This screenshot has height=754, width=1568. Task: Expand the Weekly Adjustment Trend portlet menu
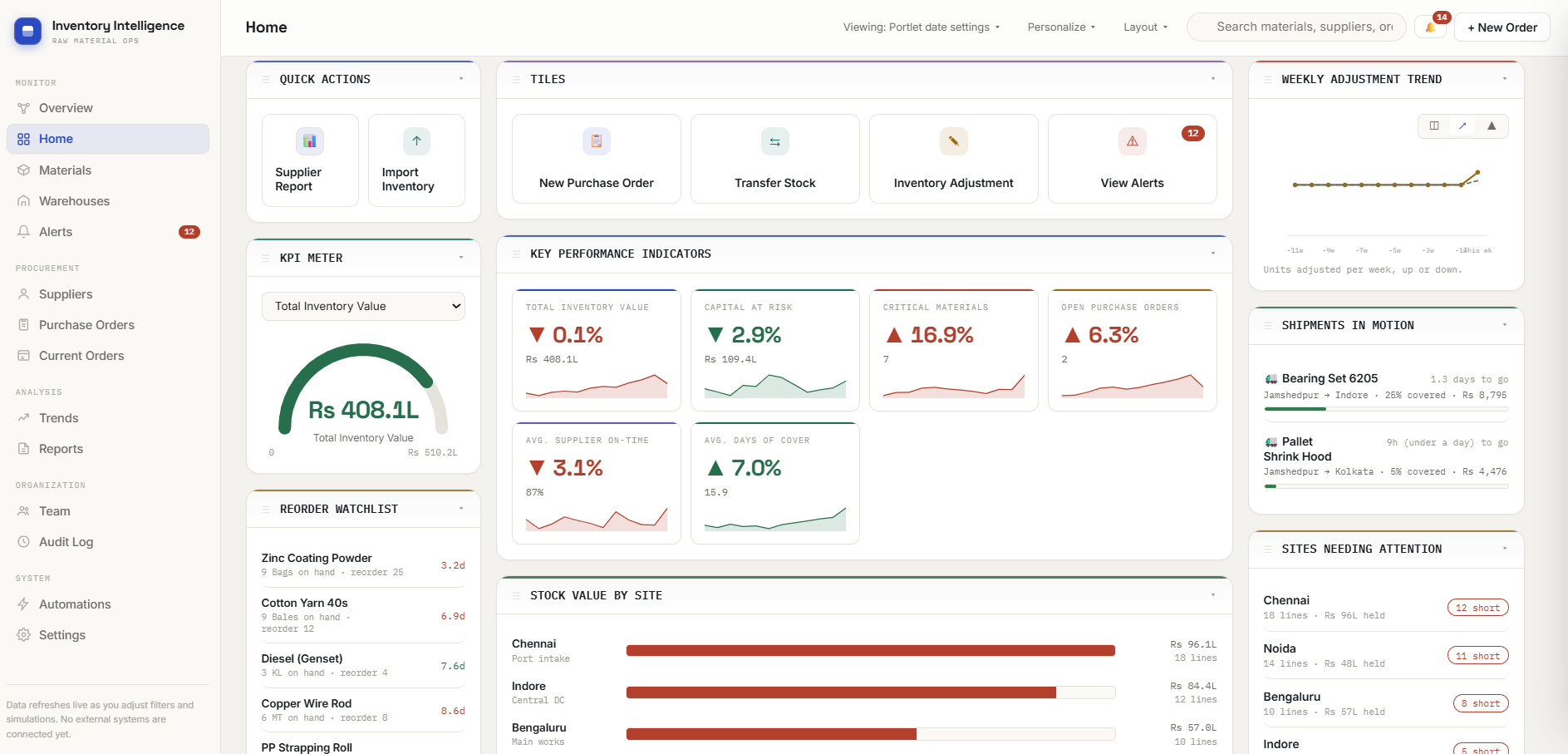1505,79
